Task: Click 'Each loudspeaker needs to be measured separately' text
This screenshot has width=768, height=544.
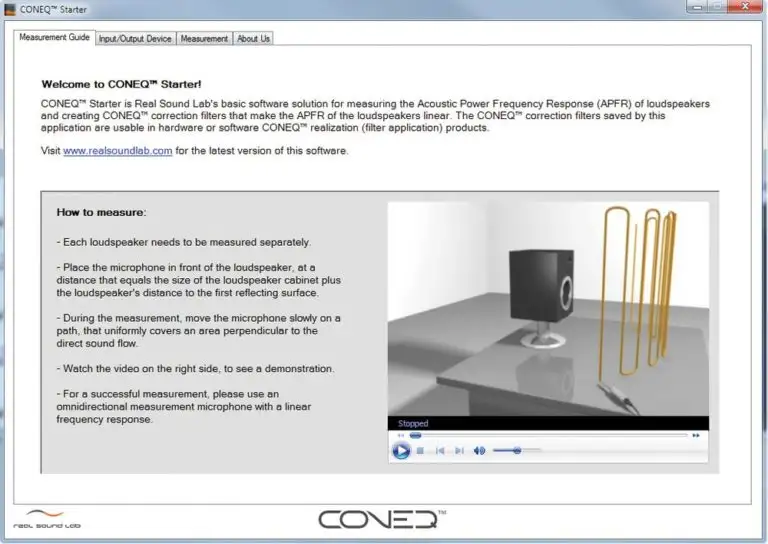Action: click(186, 242)
